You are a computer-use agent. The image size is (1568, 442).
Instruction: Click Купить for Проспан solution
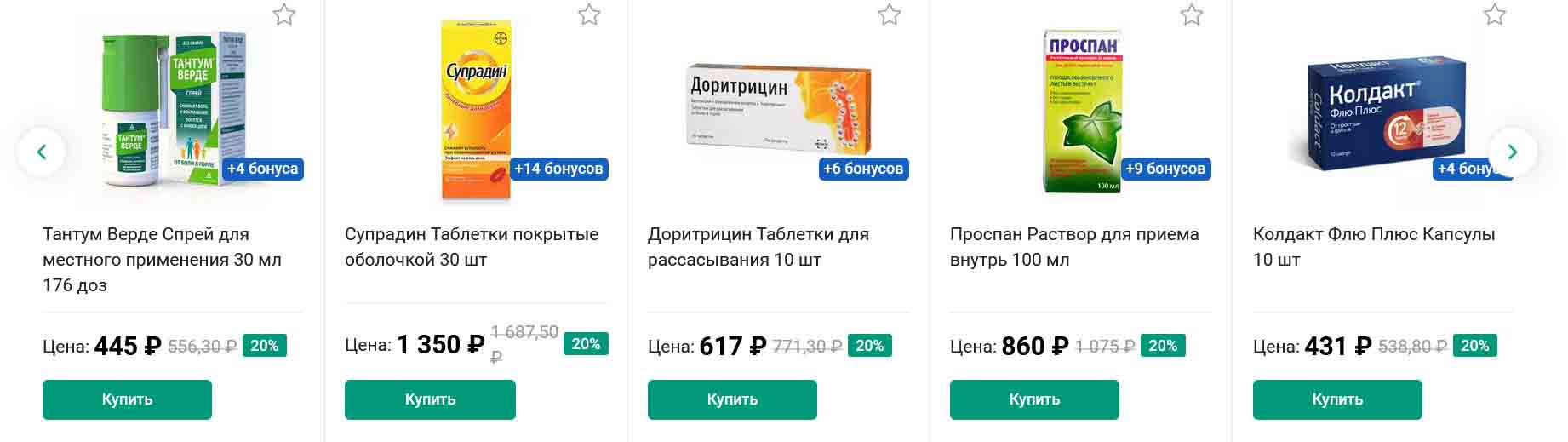coord(1034,399)
